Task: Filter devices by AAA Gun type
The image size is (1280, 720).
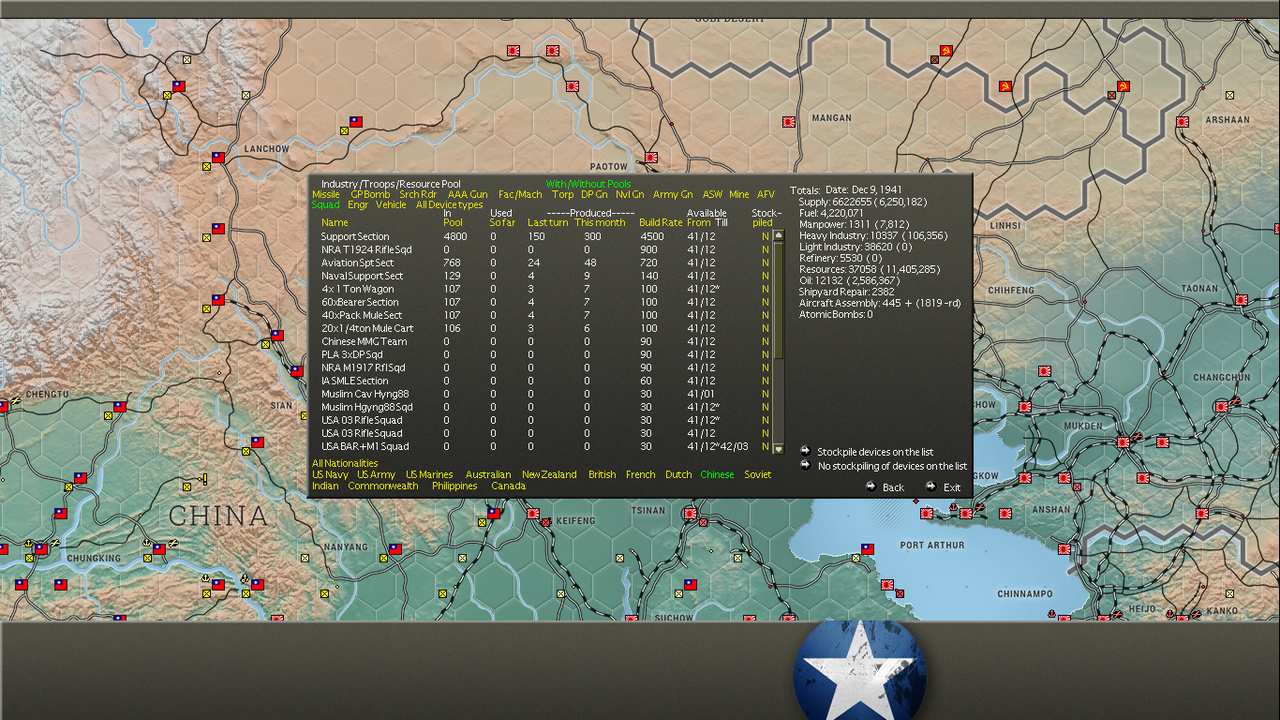Action: 468,194
